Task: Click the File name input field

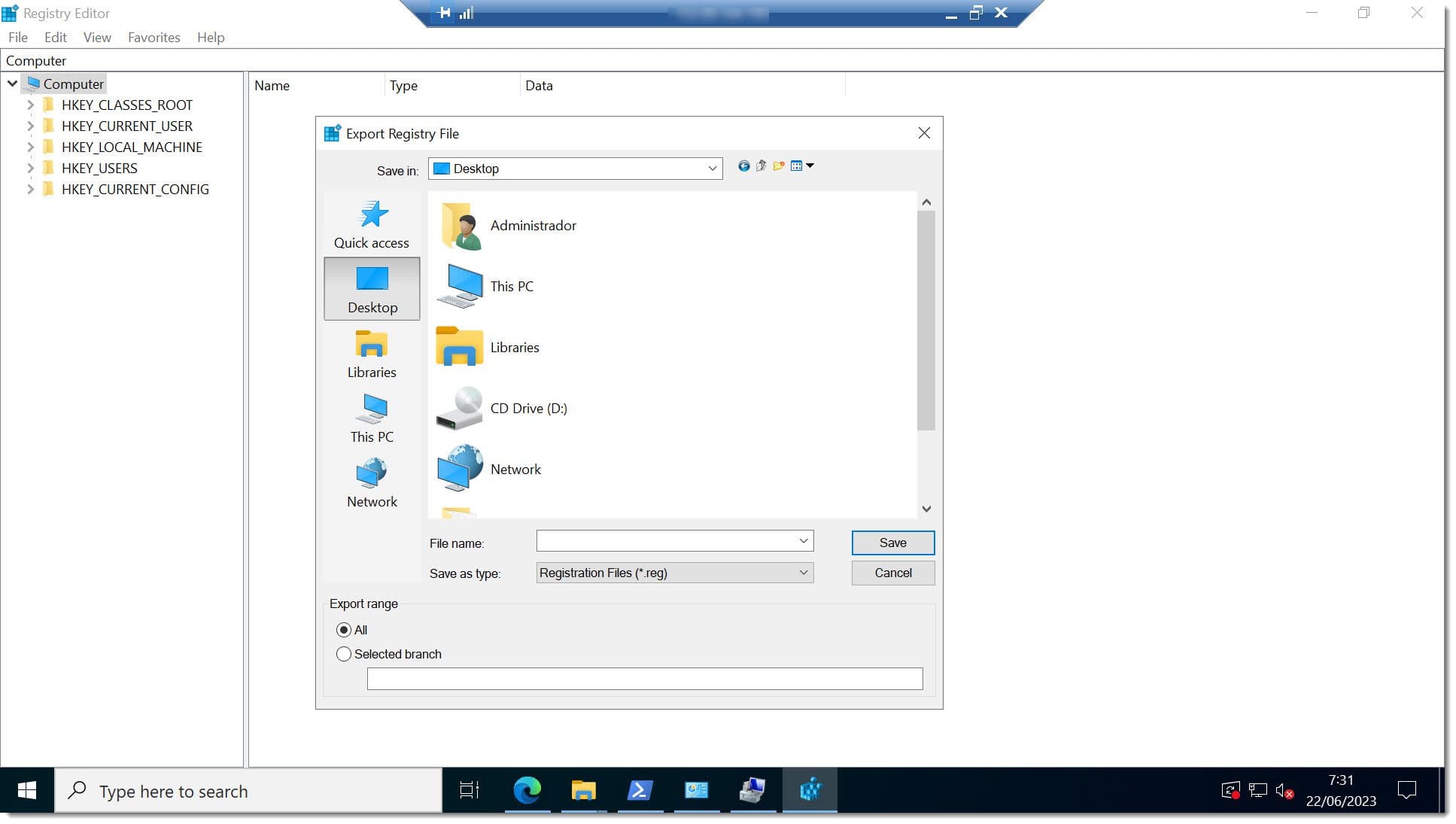Action: click(x=676, y=541)
